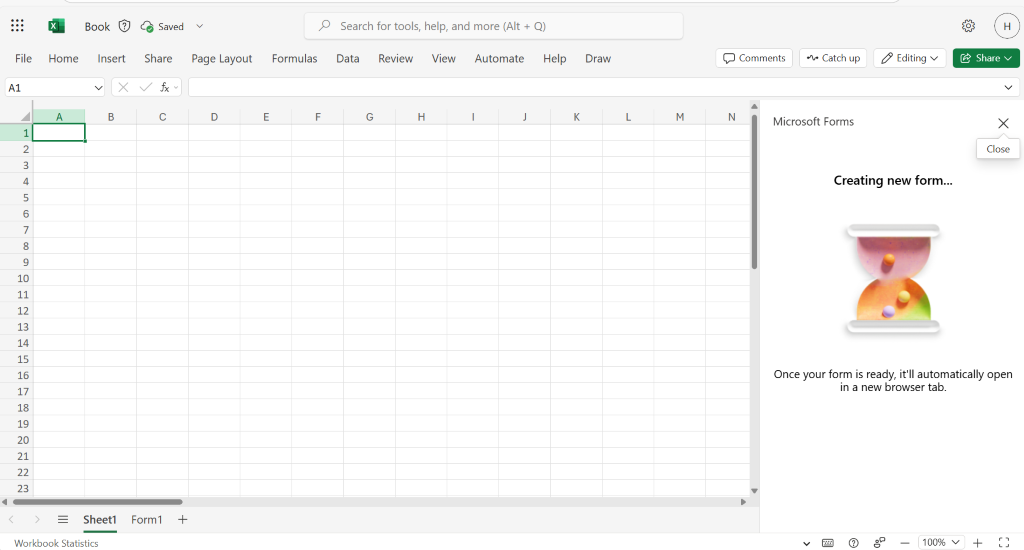Expand the status bar chevron down
The height and width of the screenshot is (550, 1024).
point(807,543)
